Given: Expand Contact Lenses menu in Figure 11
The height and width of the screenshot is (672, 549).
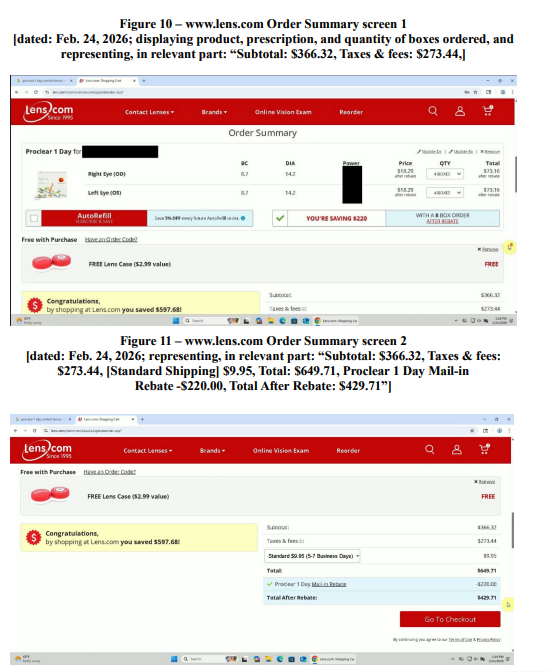Looking at the screenshot, I should coord(148,450).
